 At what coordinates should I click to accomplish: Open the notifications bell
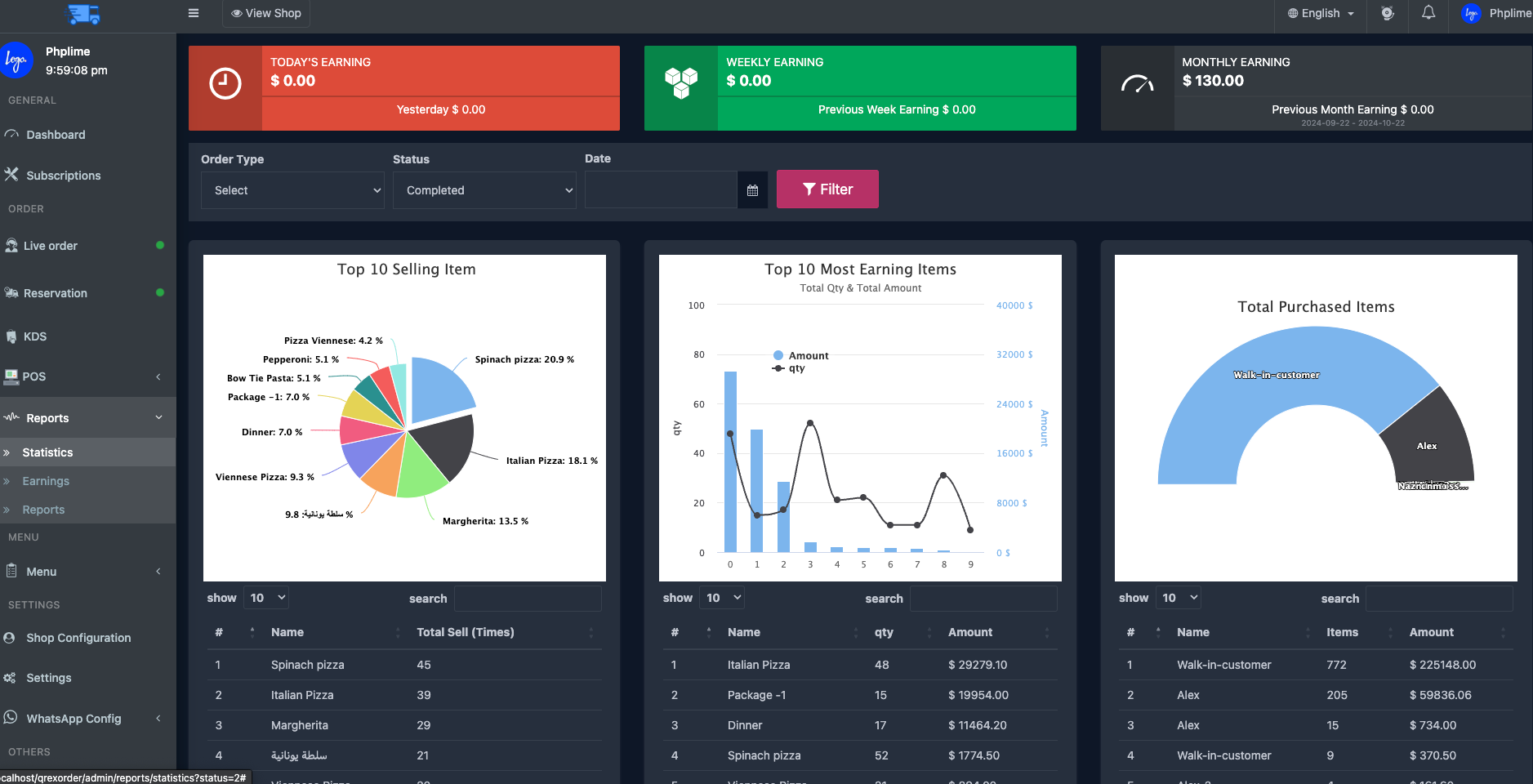tap(1428, 13)
